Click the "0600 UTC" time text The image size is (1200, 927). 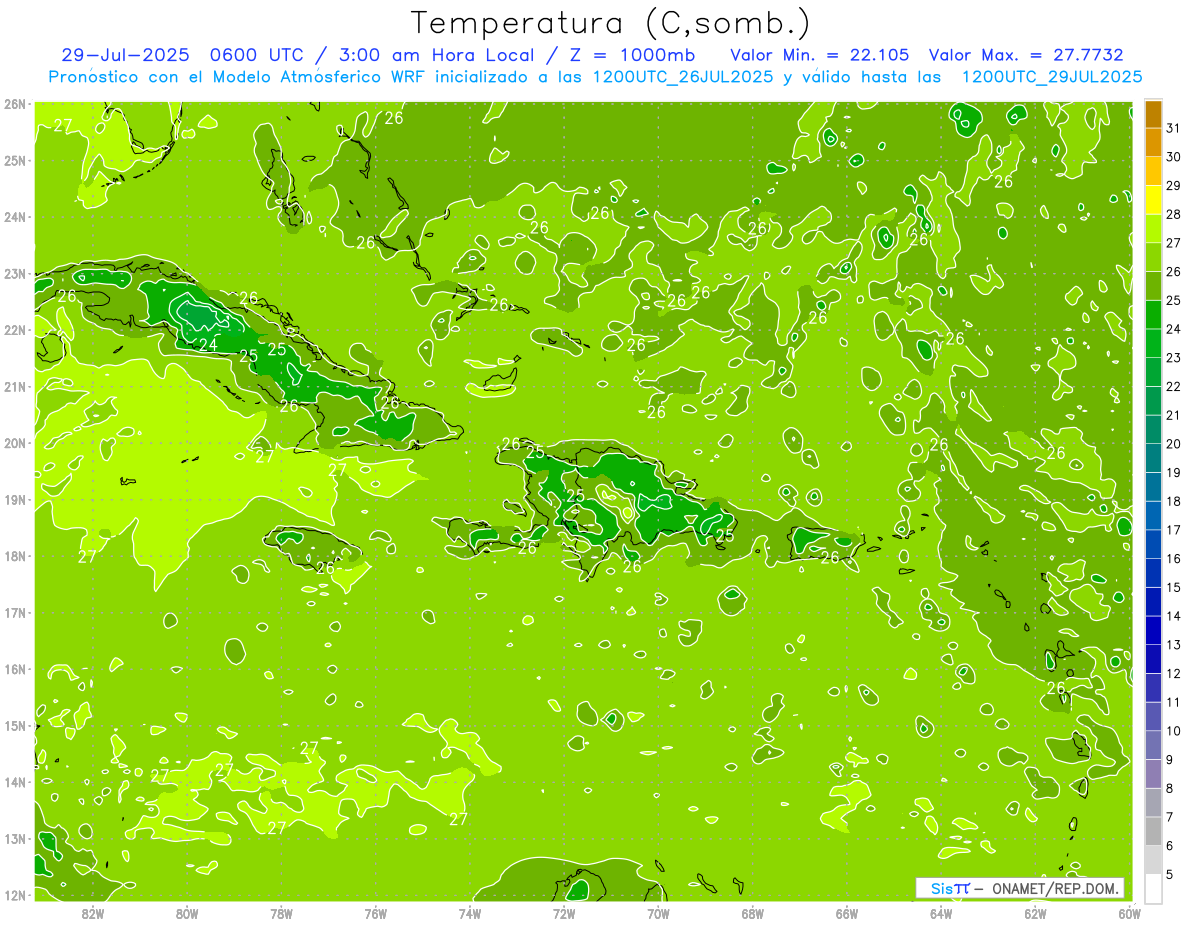260,55
